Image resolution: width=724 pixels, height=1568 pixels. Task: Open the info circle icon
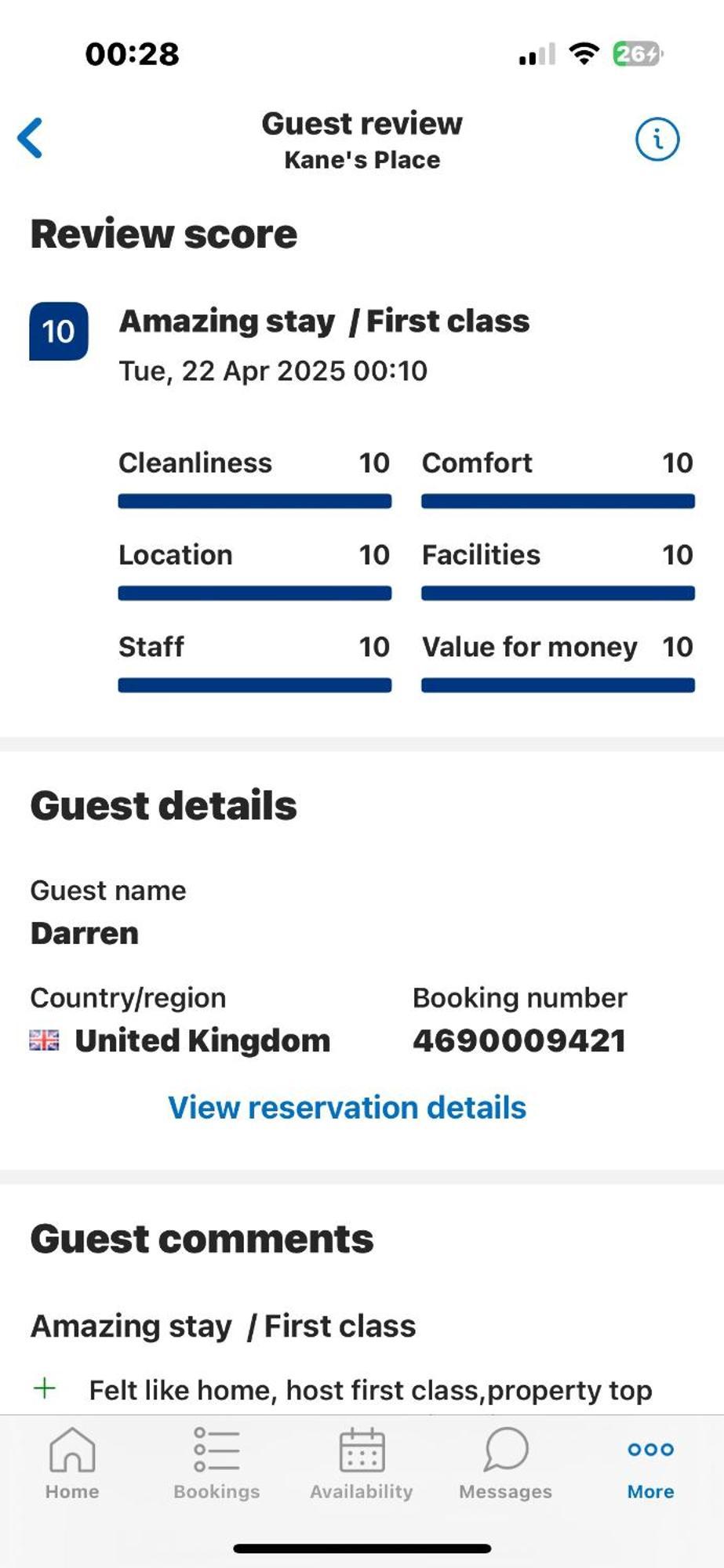pos(657,140)
